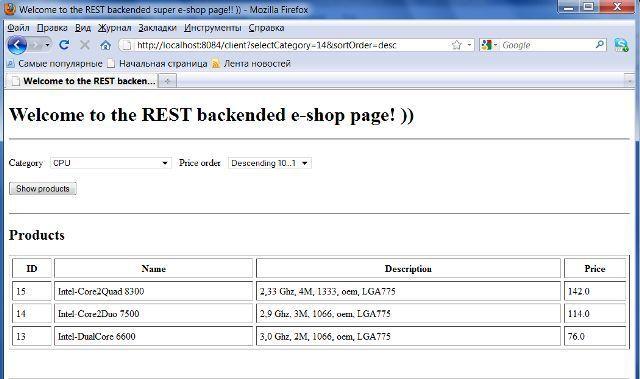
Task: Open the Category dropdown showing CPU
Action: click(111, 163)
